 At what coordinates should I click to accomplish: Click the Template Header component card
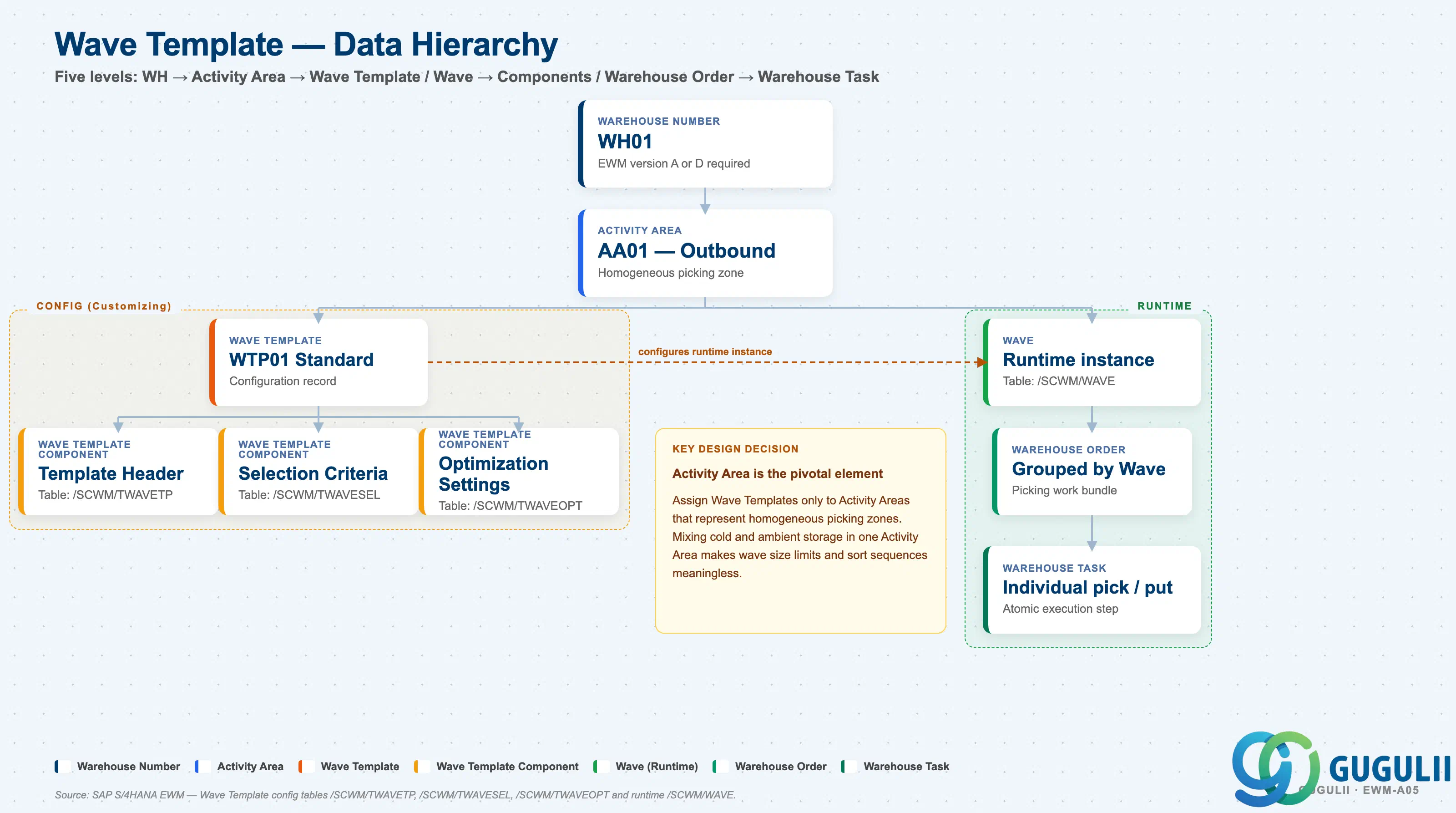118,471
